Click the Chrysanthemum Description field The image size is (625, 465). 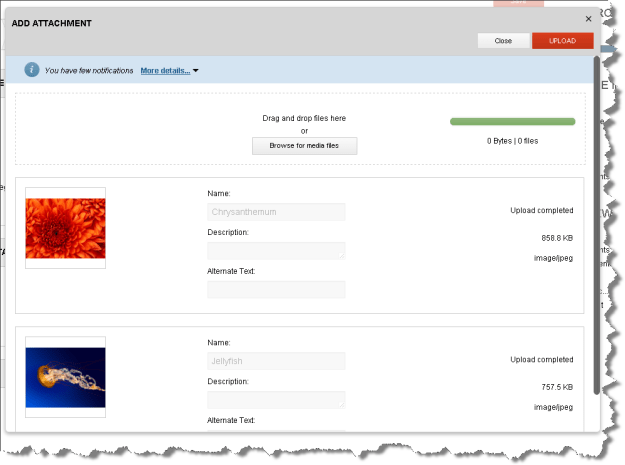[276, 251]
